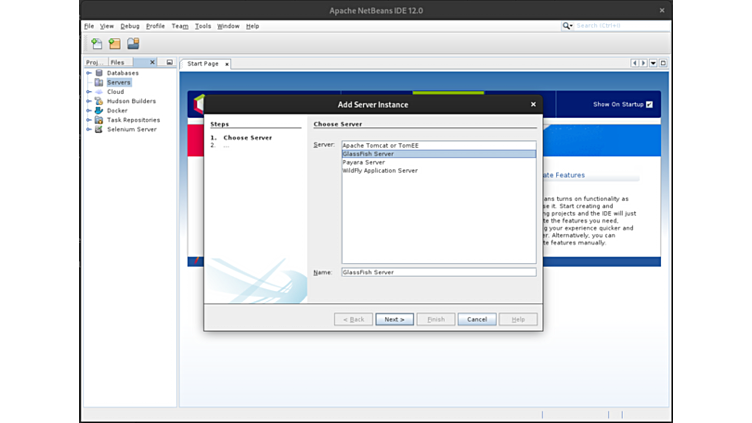Open the Tools menu

click(202, 26)
